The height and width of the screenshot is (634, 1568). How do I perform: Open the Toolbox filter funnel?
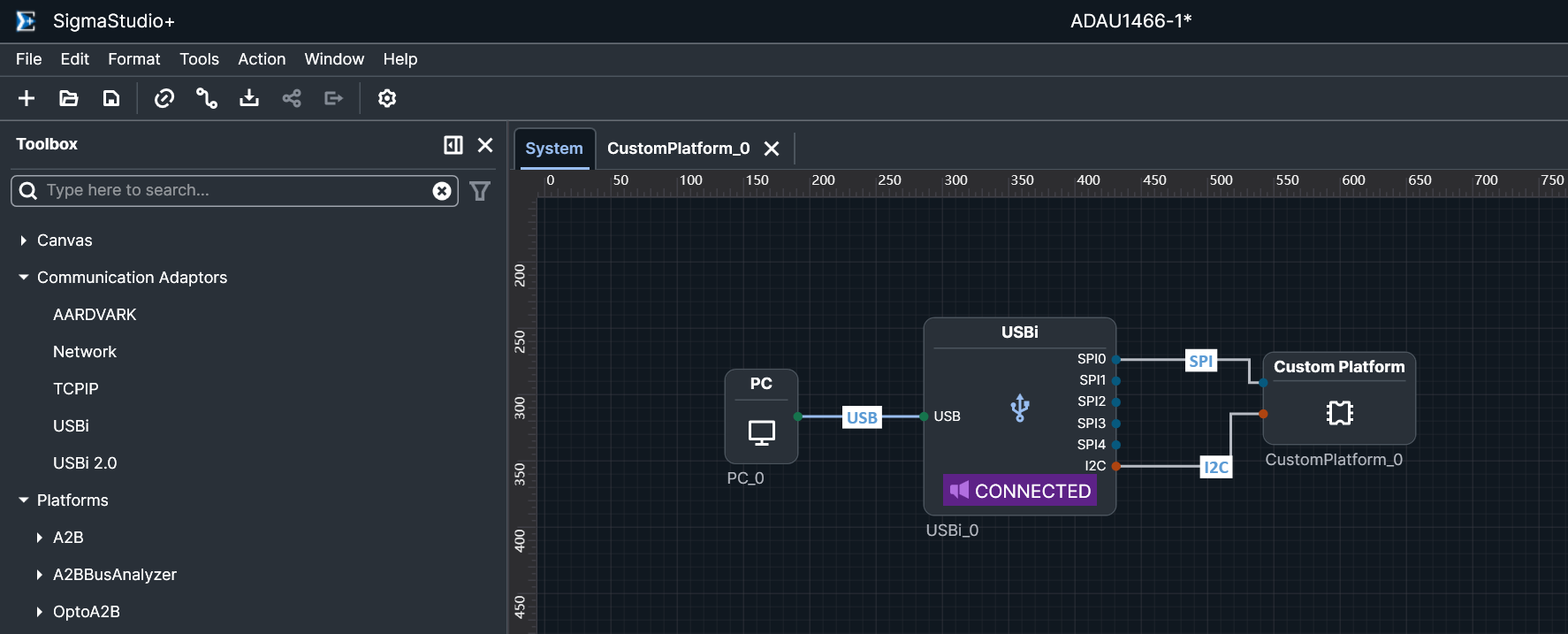click(480, 191)
